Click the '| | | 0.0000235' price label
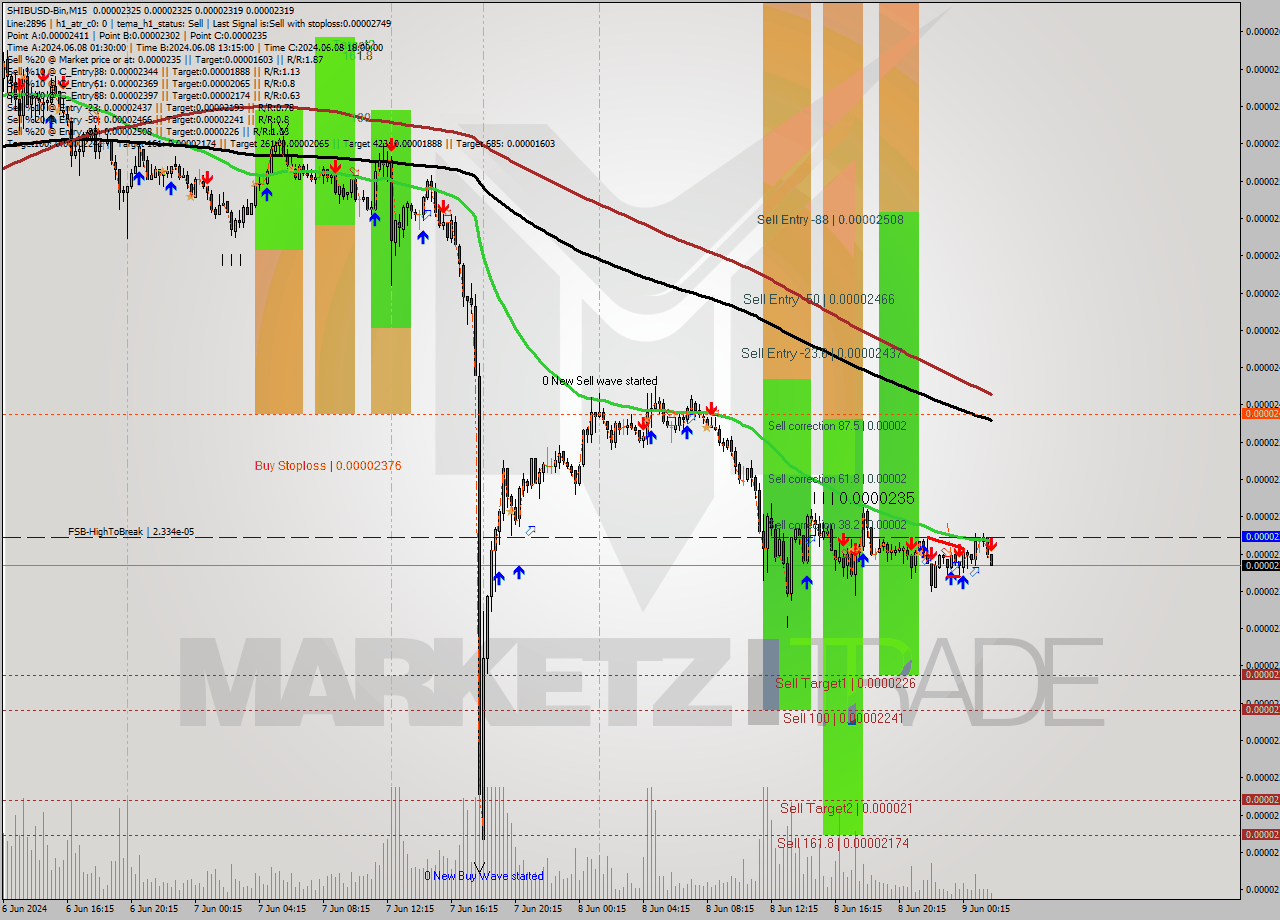The height and width of the screenshot is (920, 1280). point(863,498)
